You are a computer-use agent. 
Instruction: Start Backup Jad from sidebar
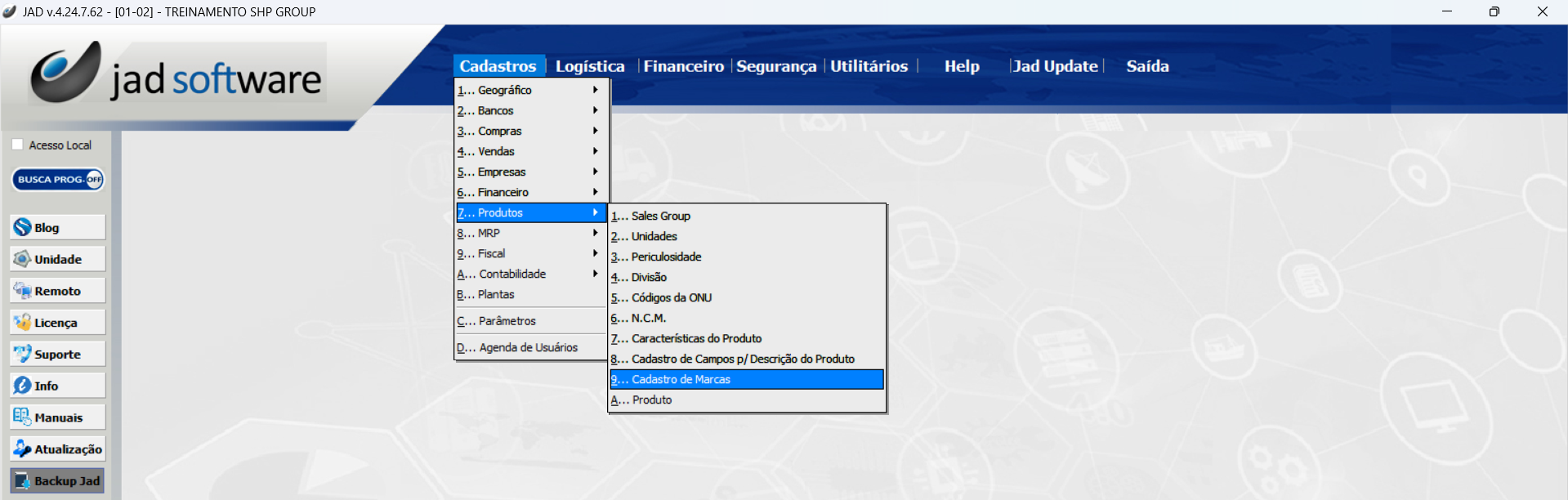click(x=57, y=481)
